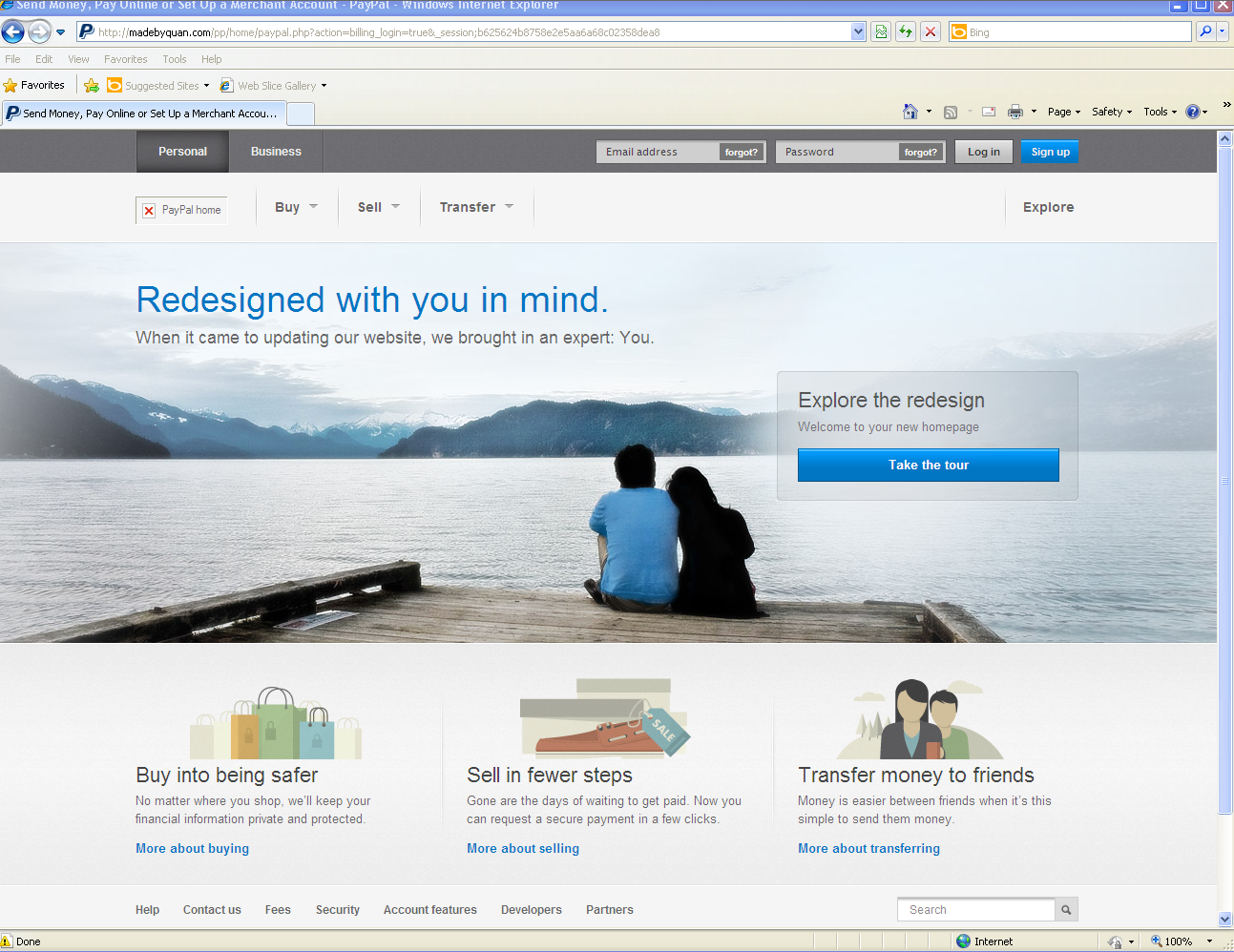Click the shoe box sale illustration
Viewport: 1234px width, 952px height.
[604, 718]
